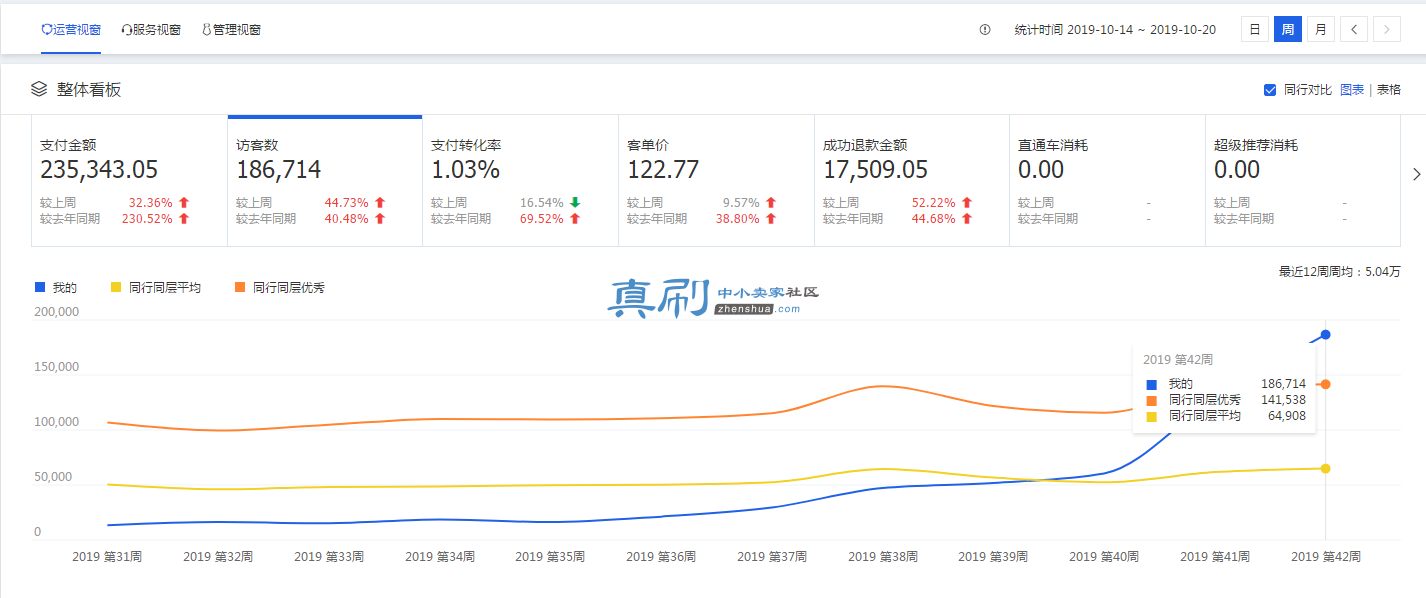Click the 管理视窗 medal icon
The image size is (1426, 598).
(x=207, y=30)
